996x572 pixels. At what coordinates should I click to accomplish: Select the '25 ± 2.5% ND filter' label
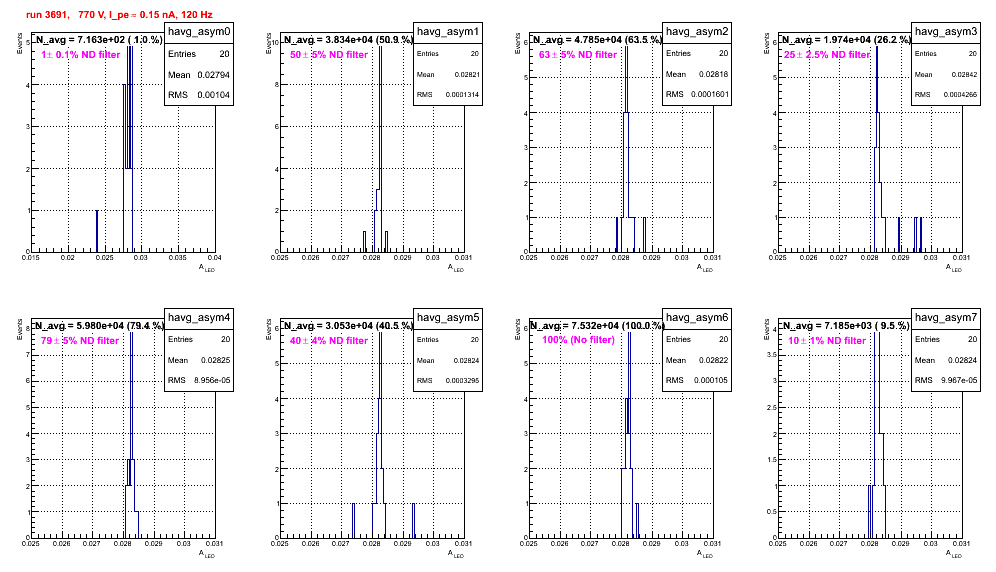pos(827,55)
